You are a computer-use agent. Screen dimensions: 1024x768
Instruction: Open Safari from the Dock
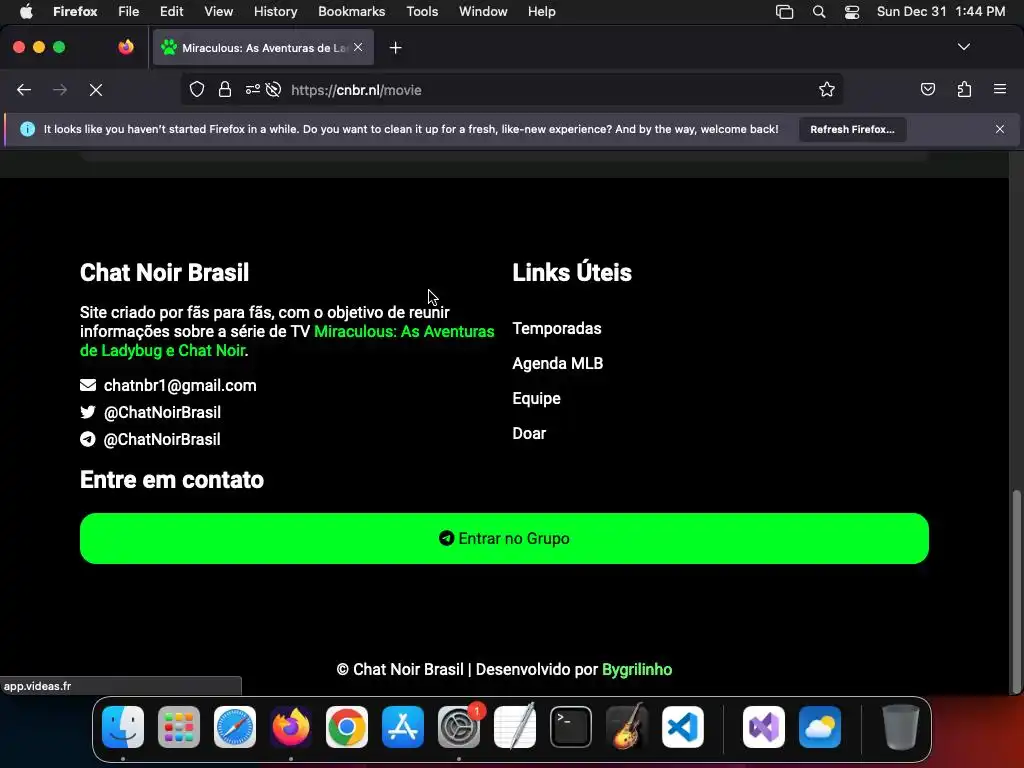235,726
